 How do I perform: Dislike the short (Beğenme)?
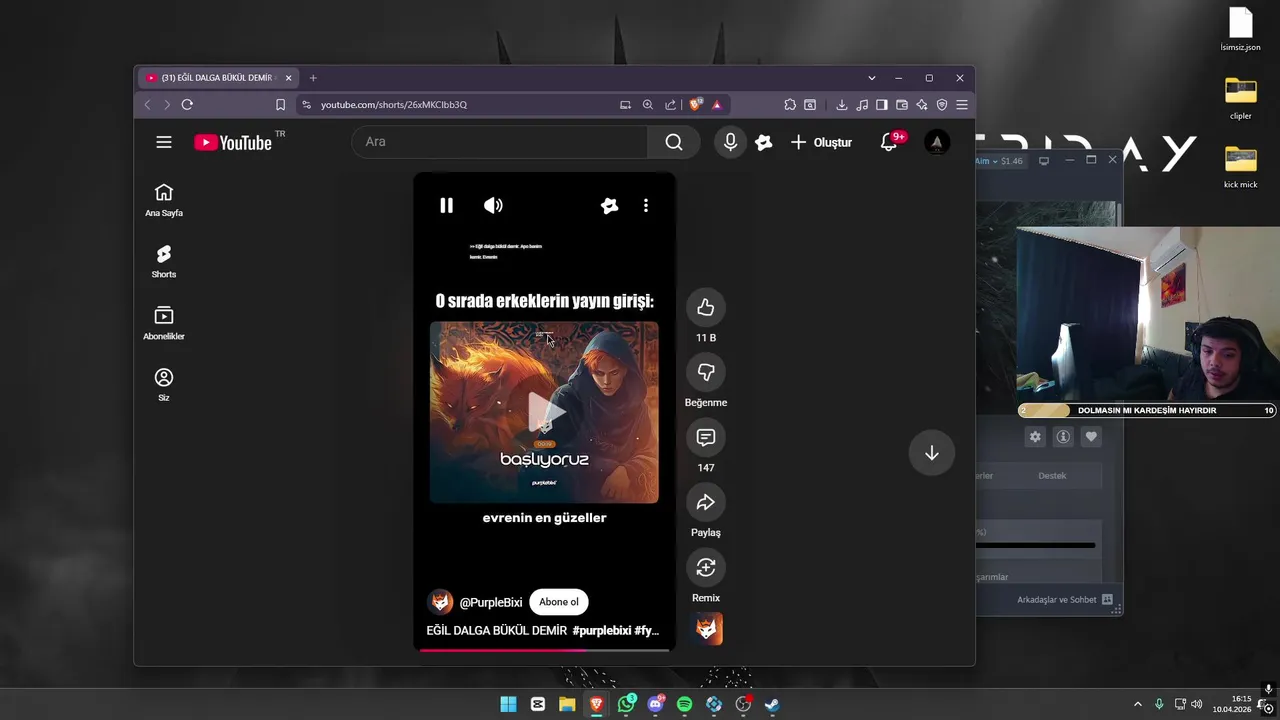coord(706,372)
